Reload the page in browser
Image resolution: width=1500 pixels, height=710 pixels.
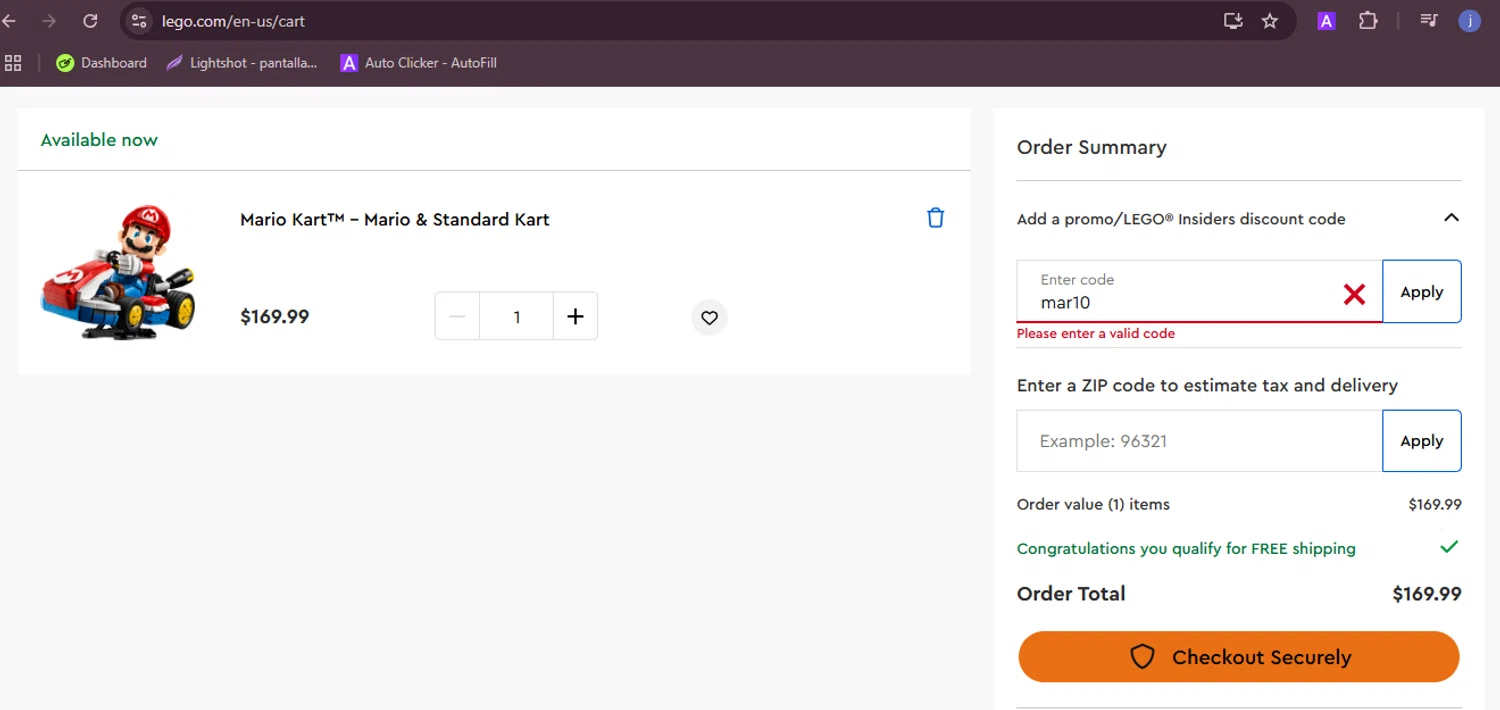90,21
